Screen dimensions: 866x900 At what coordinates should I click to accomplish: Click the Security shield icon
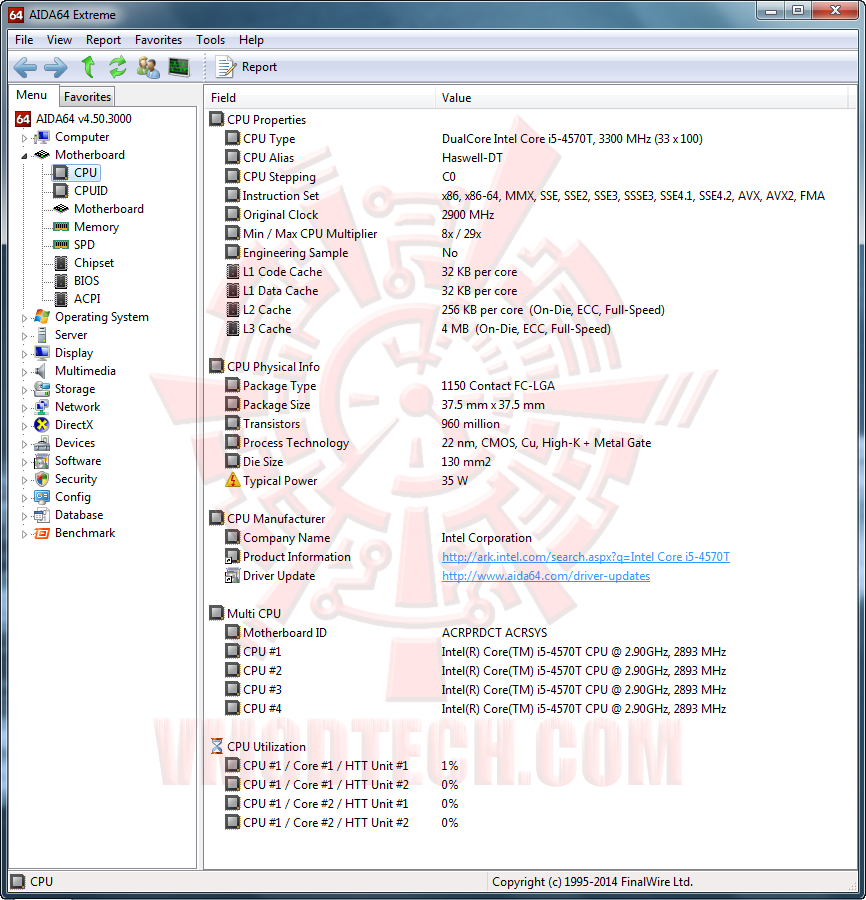(x=42, y=479)
